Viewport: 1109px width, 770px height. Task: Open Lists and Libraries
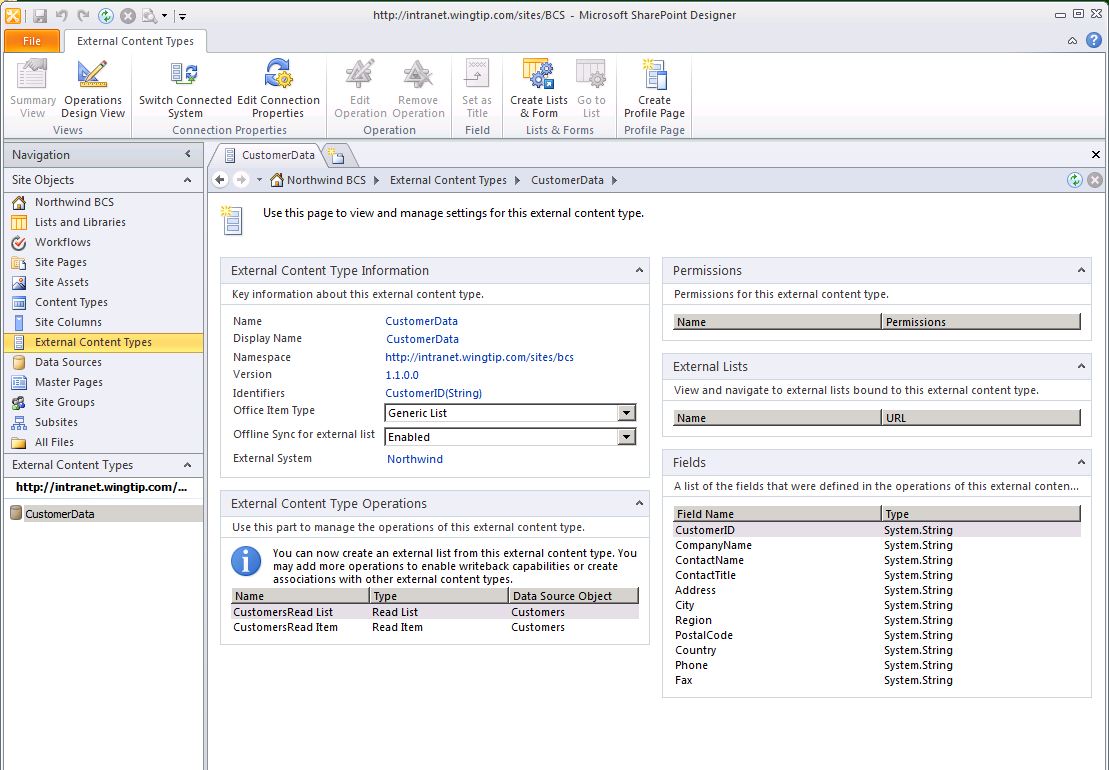[x=103, y=222]
